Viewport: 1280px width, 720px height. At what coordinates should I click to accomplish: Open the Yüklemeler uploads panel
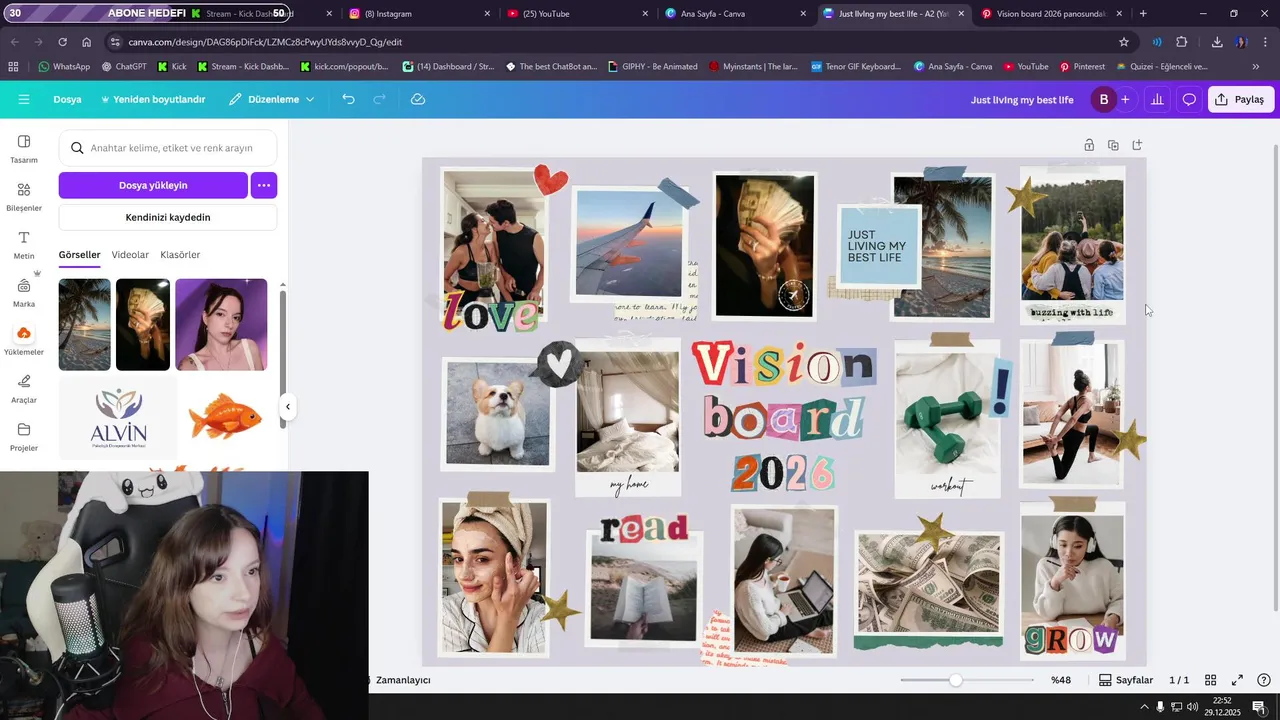(x=24, y=340)
